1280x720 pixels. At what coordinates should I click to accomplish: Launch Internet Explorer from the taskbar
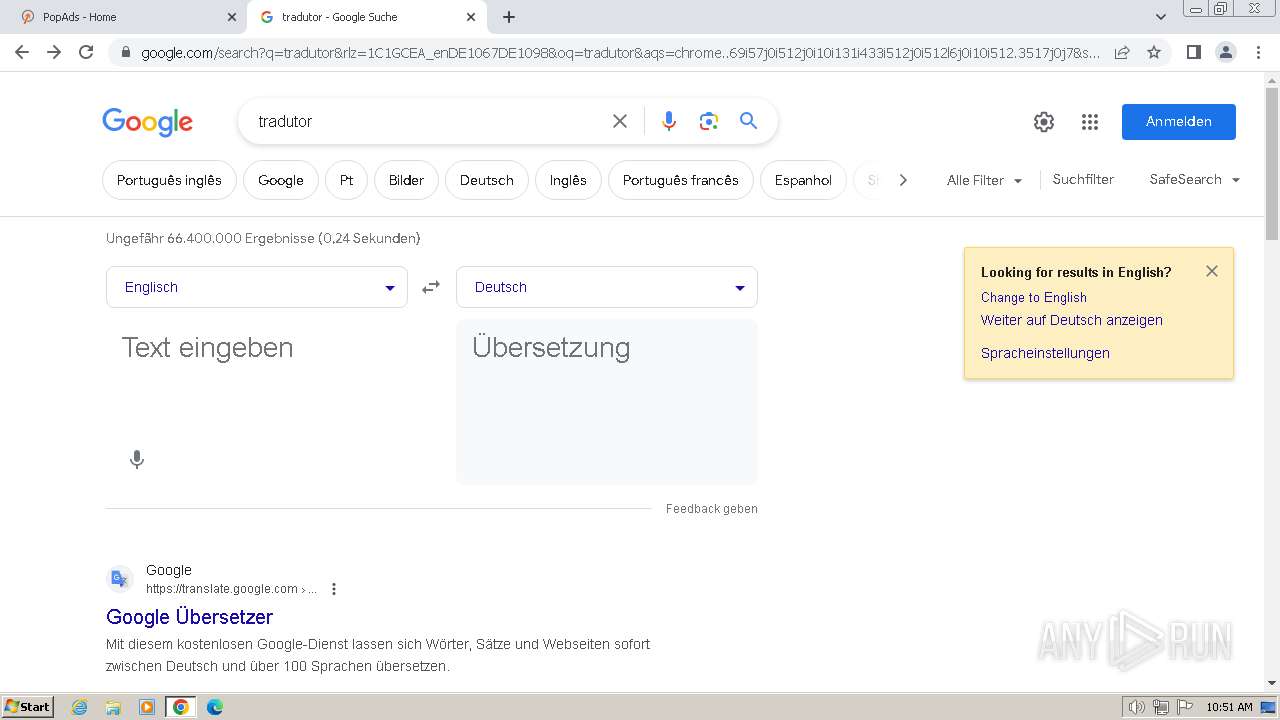click(80, 707)
